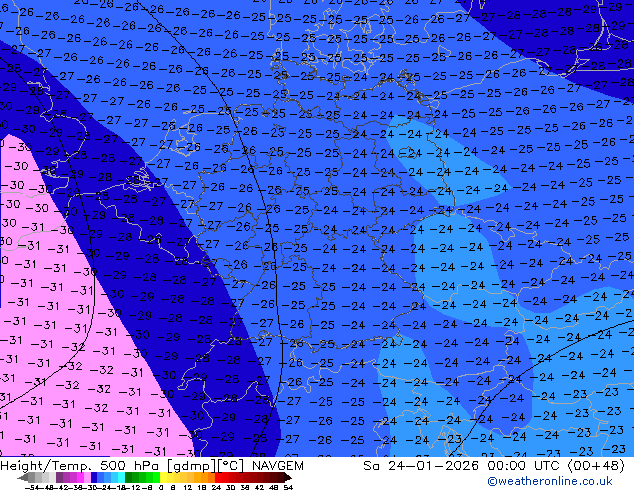Viewport: 634px width, 490px height.
Task: Click the pale pink legend swatch left of dark blue
Action: (87, 477)
